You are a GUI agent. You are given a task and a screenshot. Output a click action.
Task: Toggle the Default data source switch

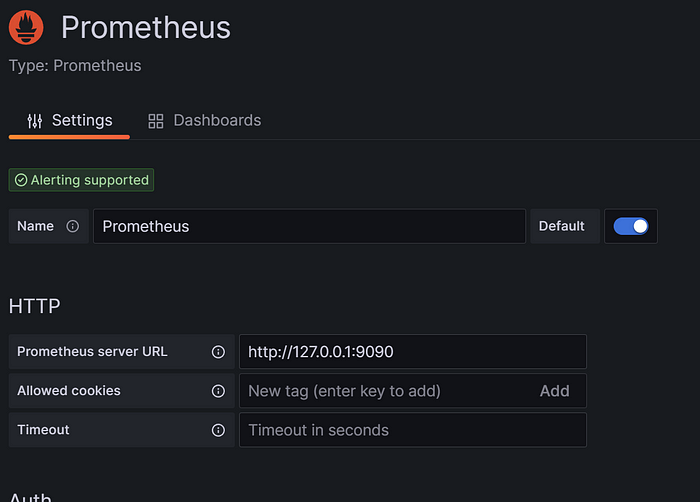click(630, 226)
